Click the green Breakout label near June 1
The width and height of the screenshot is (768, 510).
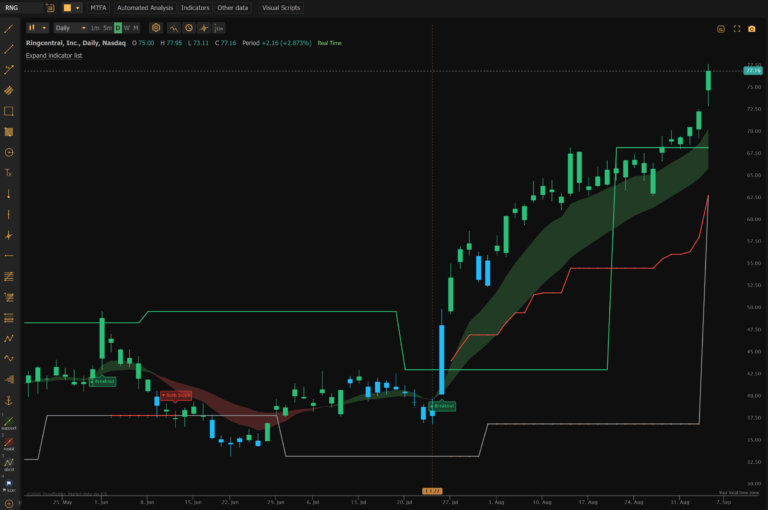[x=103, y=381]
